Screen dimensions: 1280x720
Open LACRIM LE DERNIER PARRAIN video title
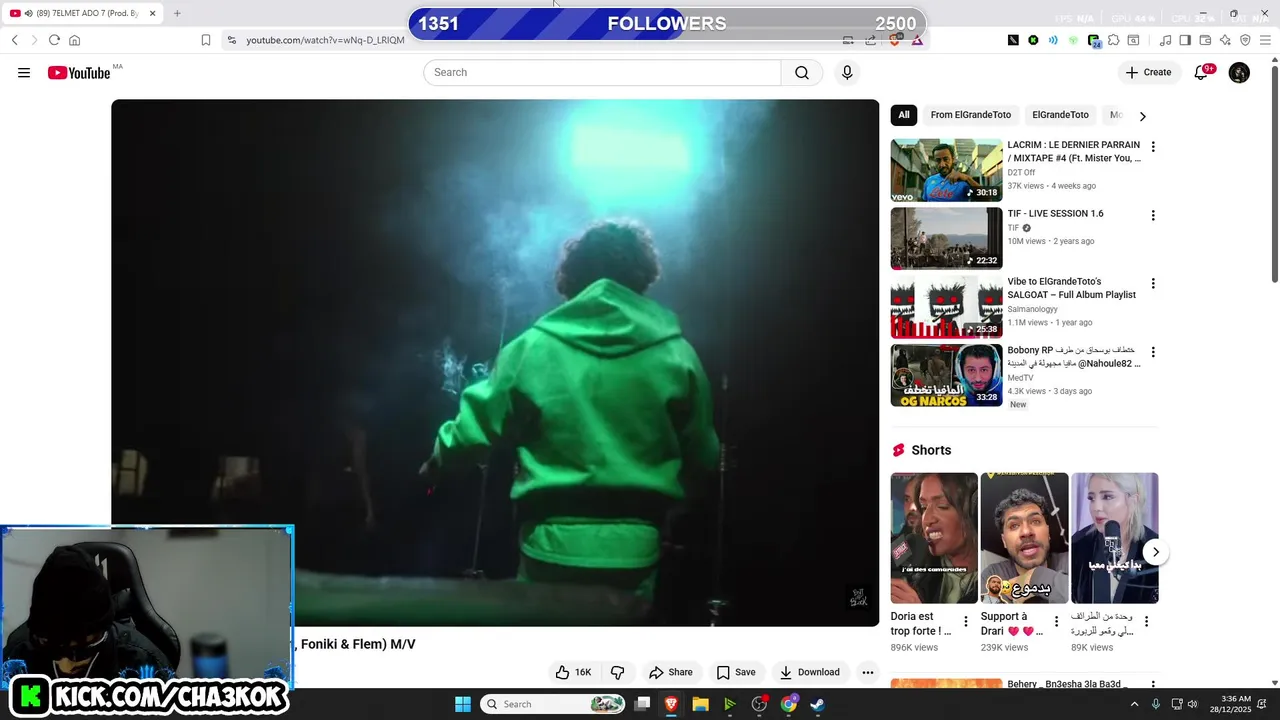tap(1074, 152)
